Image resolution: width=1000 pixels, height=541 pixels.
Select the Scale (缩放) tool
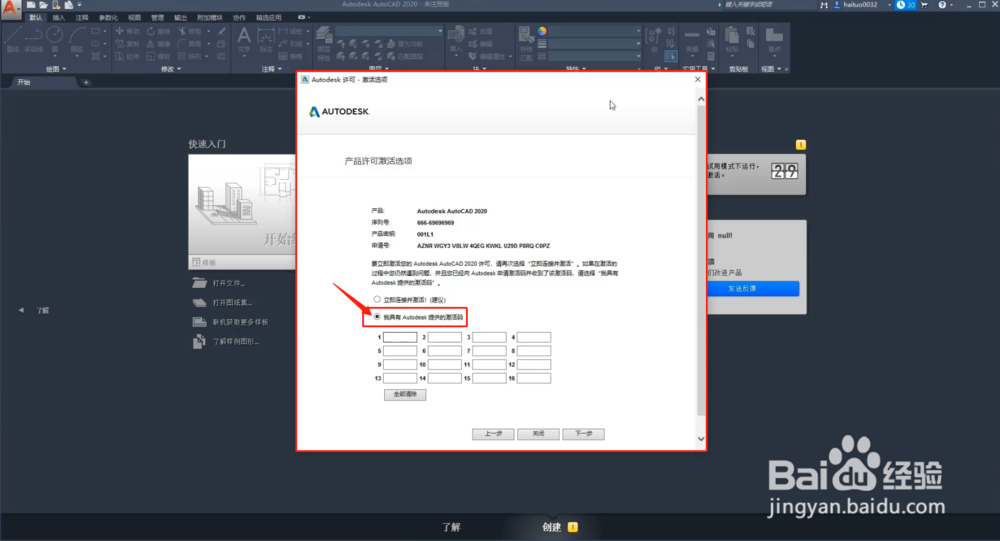[159, 56]
